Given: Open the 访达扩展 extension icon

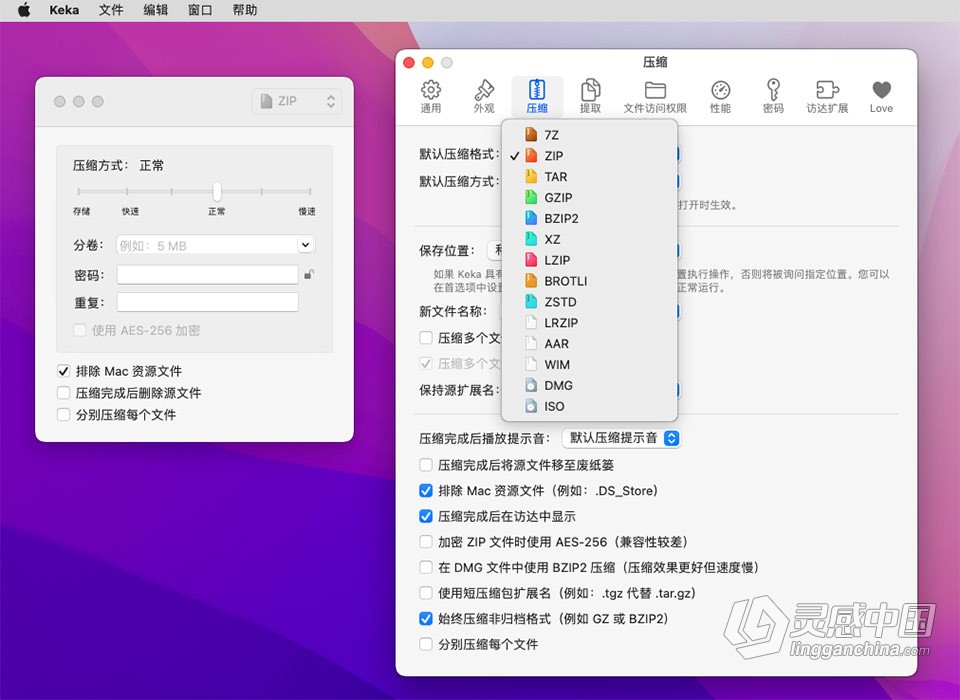Looking at the screenshot, I should click(827, 90).
